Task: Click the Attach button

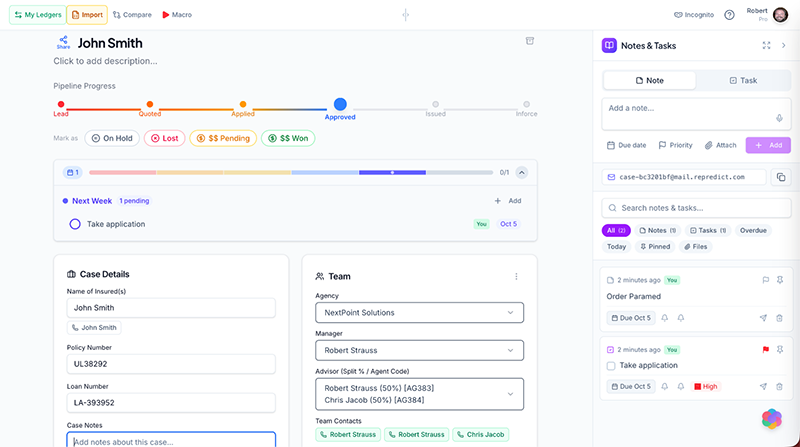Action: (720, 145)
